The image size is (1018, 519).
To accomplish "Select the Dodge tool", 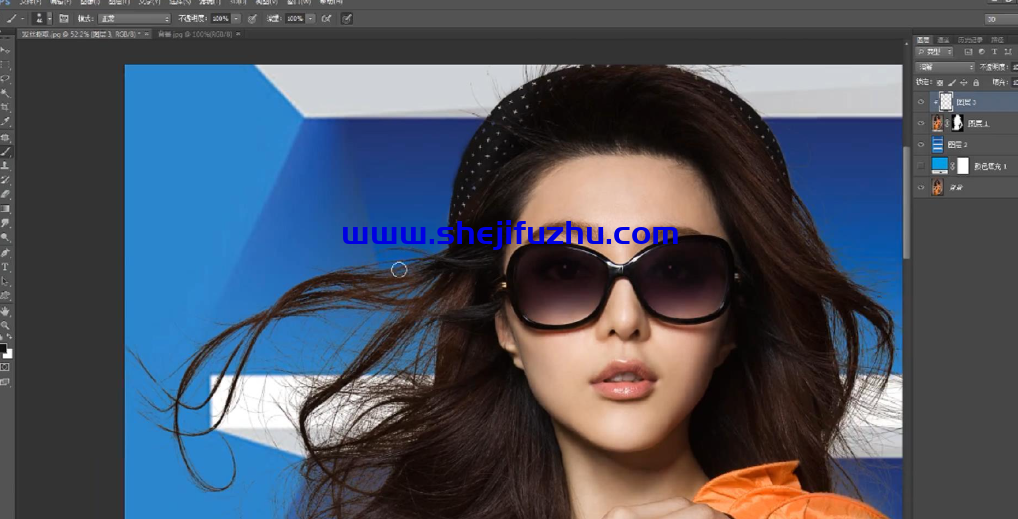I will [6, 238].
